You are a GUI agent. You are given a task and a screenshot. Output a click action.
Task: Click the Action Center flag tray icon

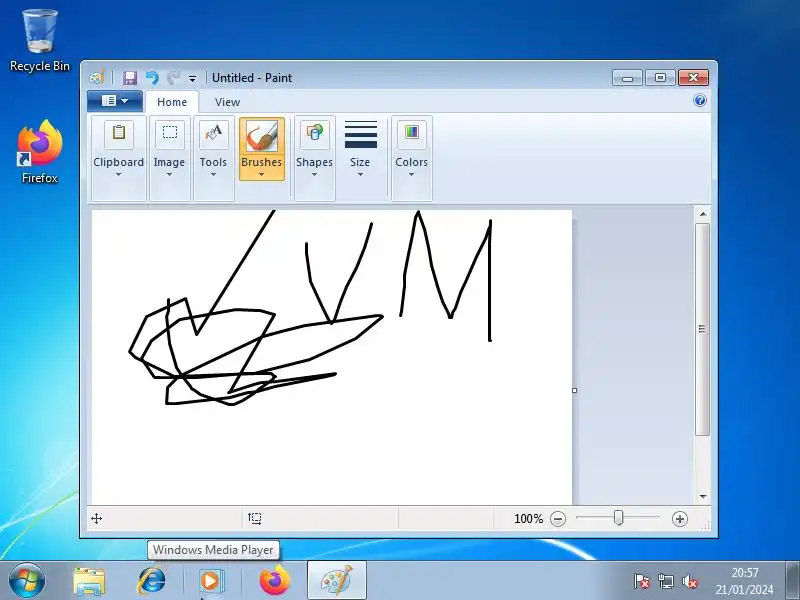(641, 581)
